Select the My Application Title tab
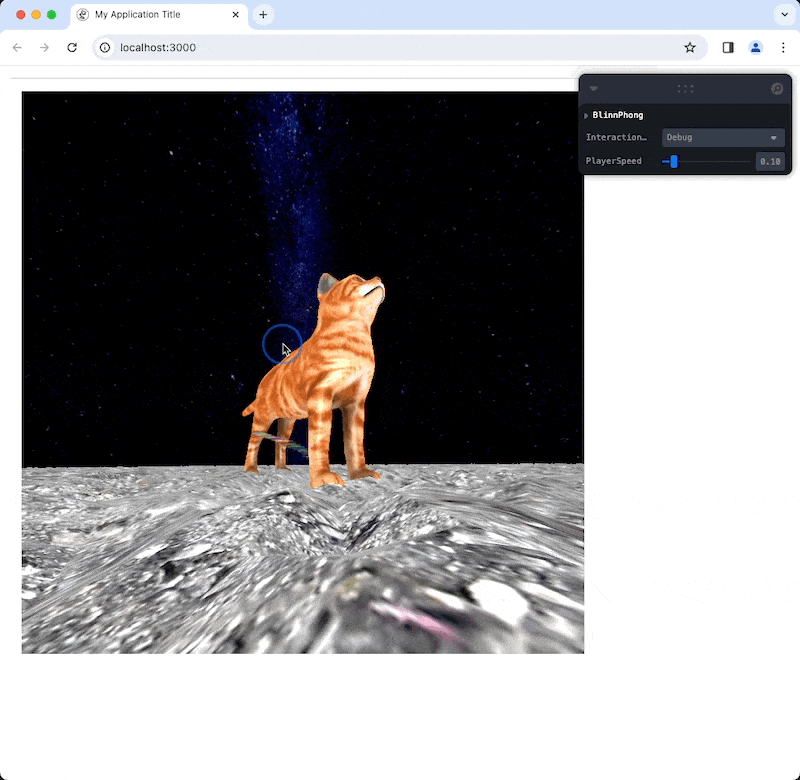This screenshot has height=780, width=800. tap(150, 15)
